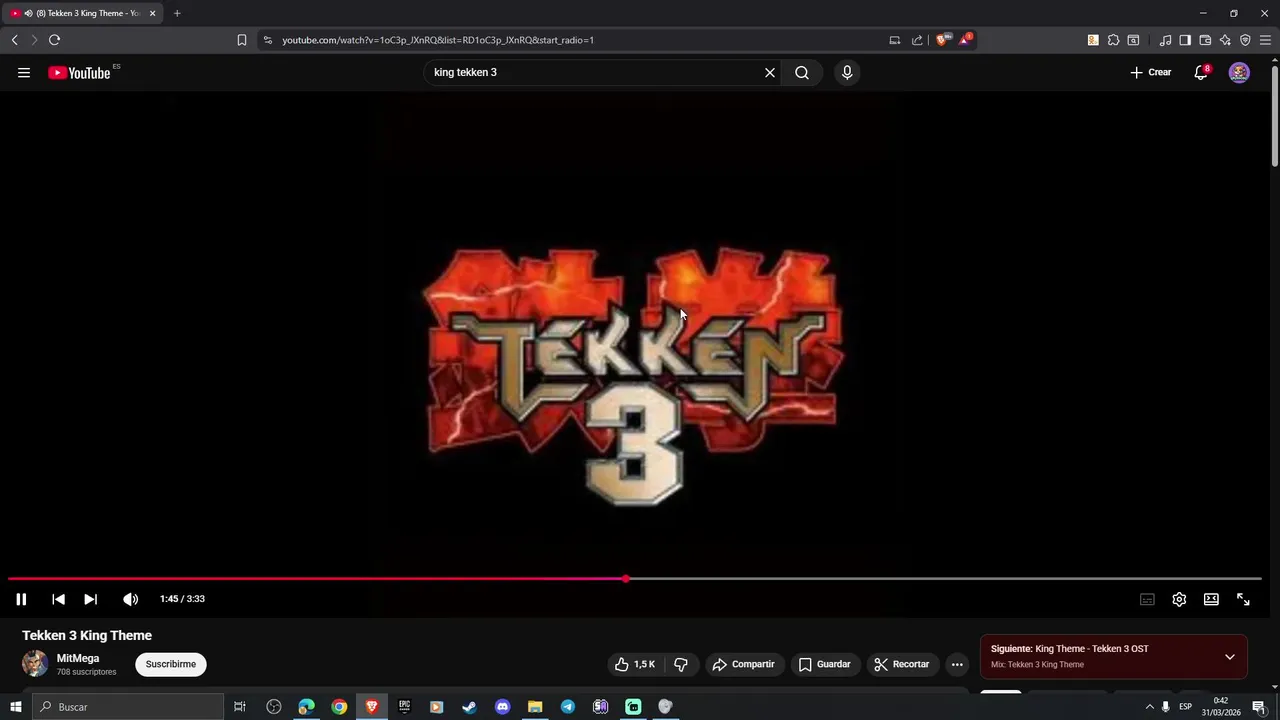Run search with the magnifier button
The height and width of the screenshot is (720, 1280).
[x=802, y=73]
